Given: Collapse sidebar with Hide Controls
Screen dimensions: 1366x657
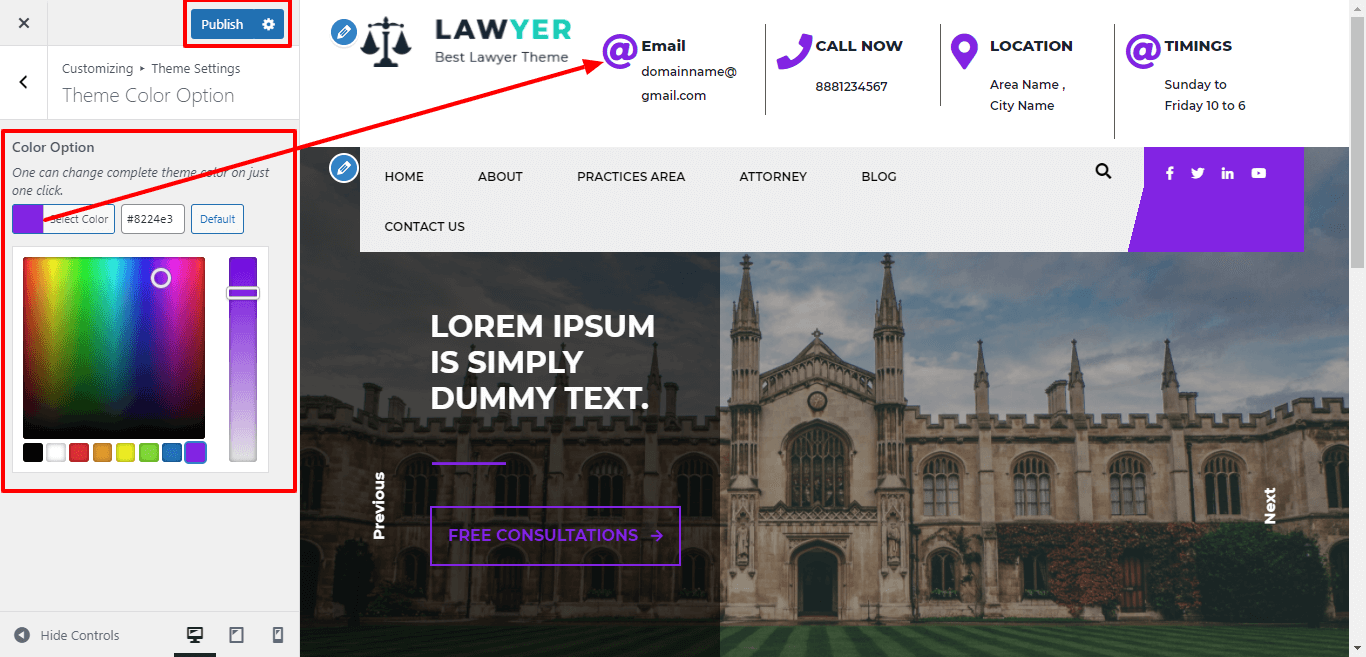Looking at the screenshot, I should pos(67,635).
